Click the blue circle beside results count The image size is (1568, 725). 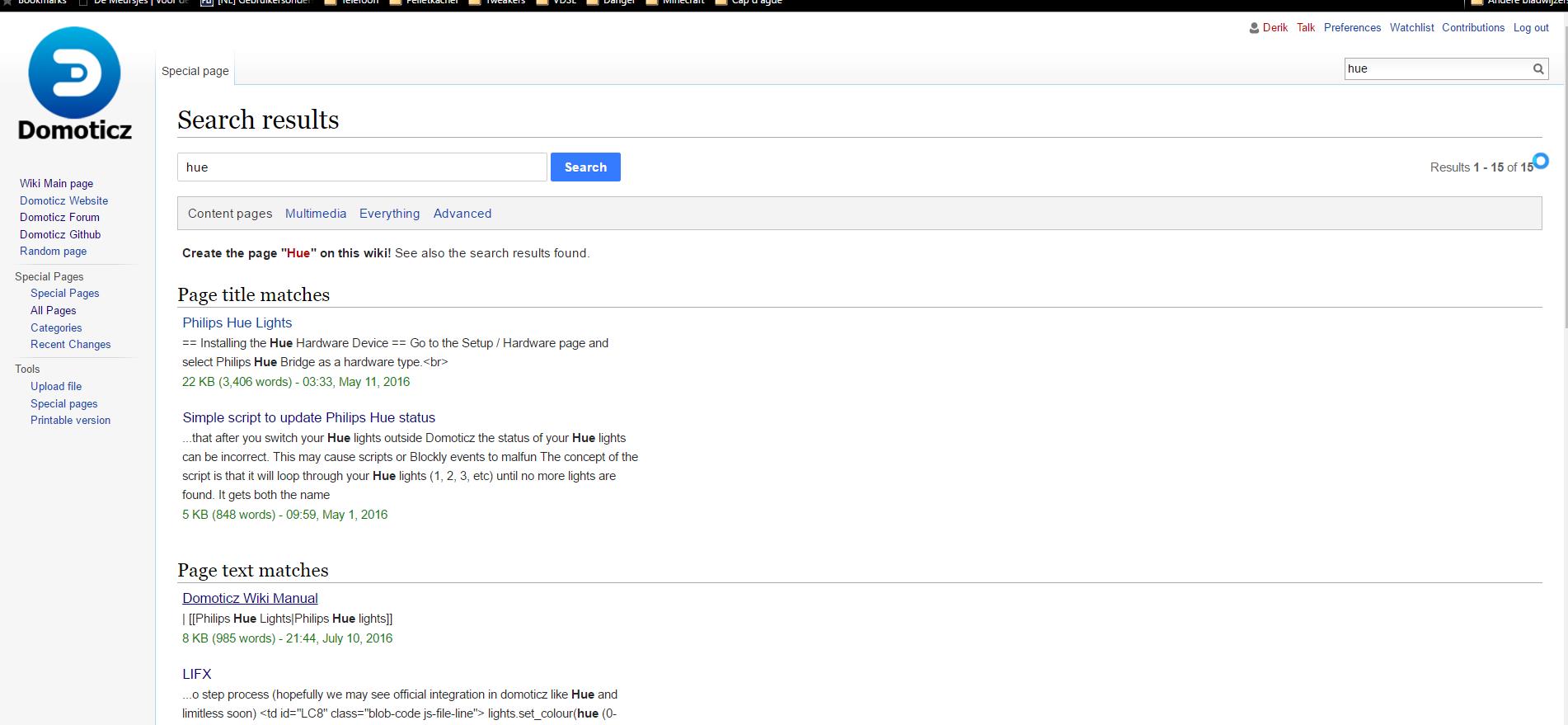click(x=1540, y=161)
